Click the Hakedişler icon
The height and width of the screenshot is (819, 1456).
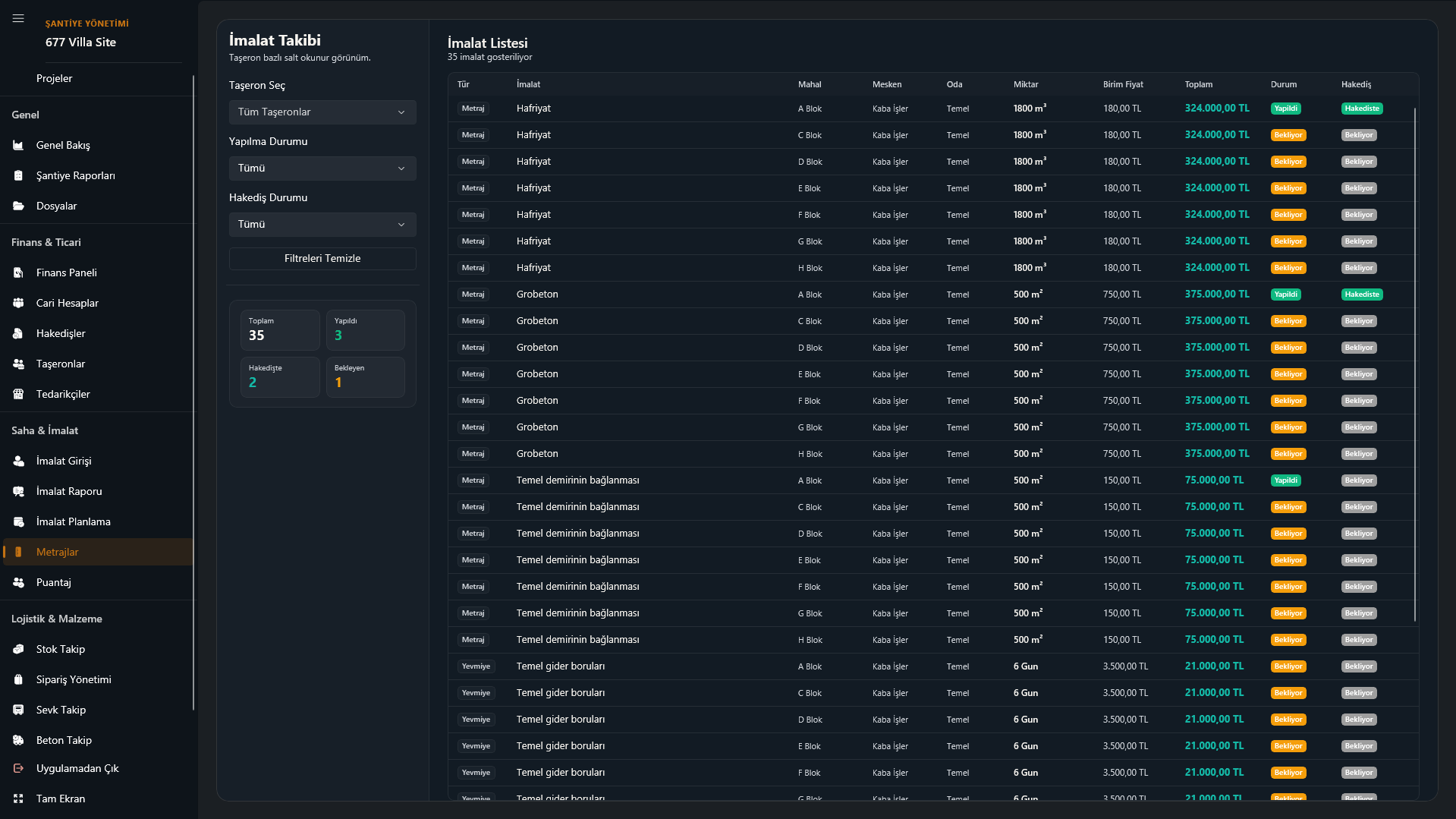click(x=18, y=333)
